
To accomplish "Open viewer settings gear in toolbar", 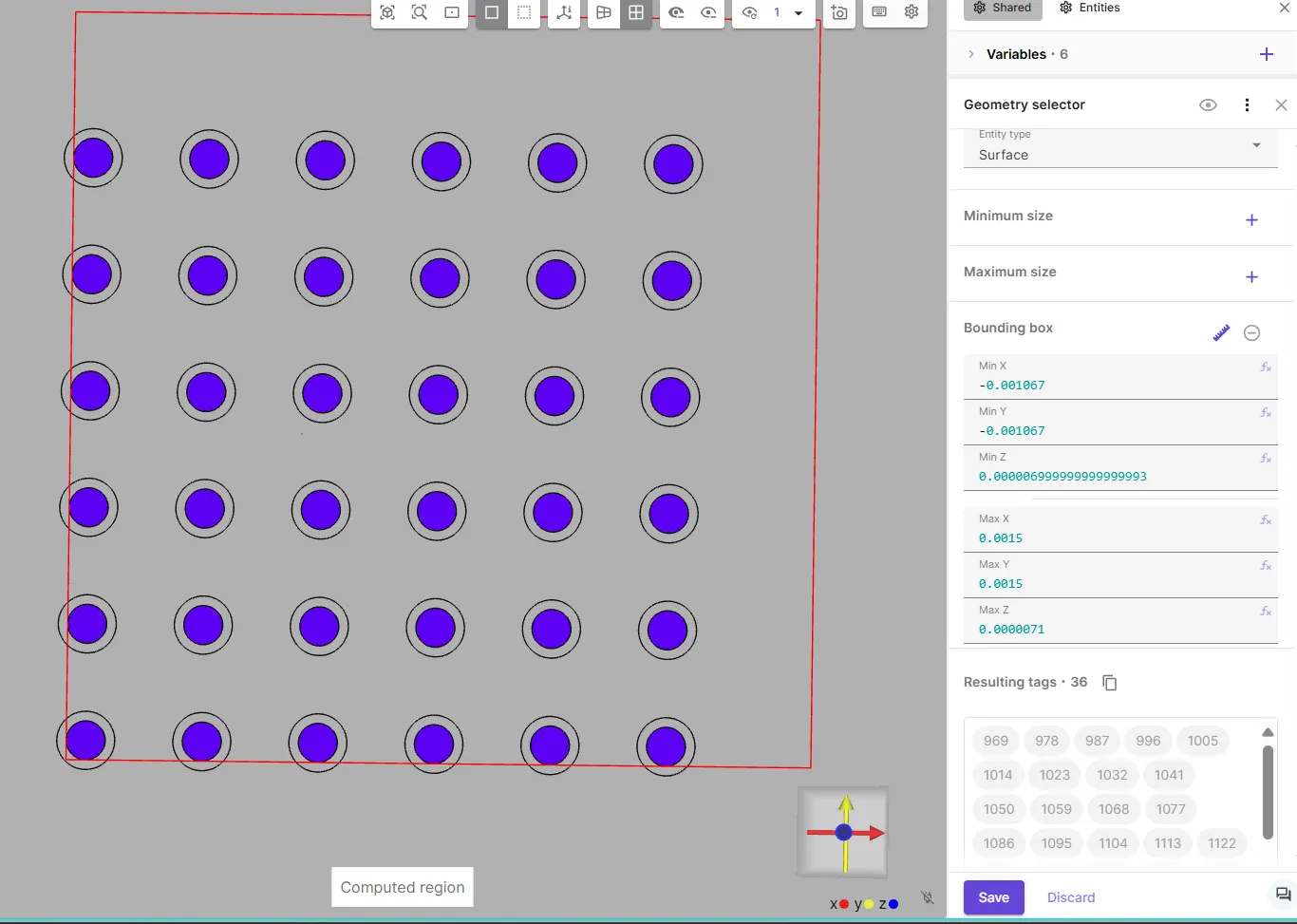I will pyautogui.click(x=912, y=12).
